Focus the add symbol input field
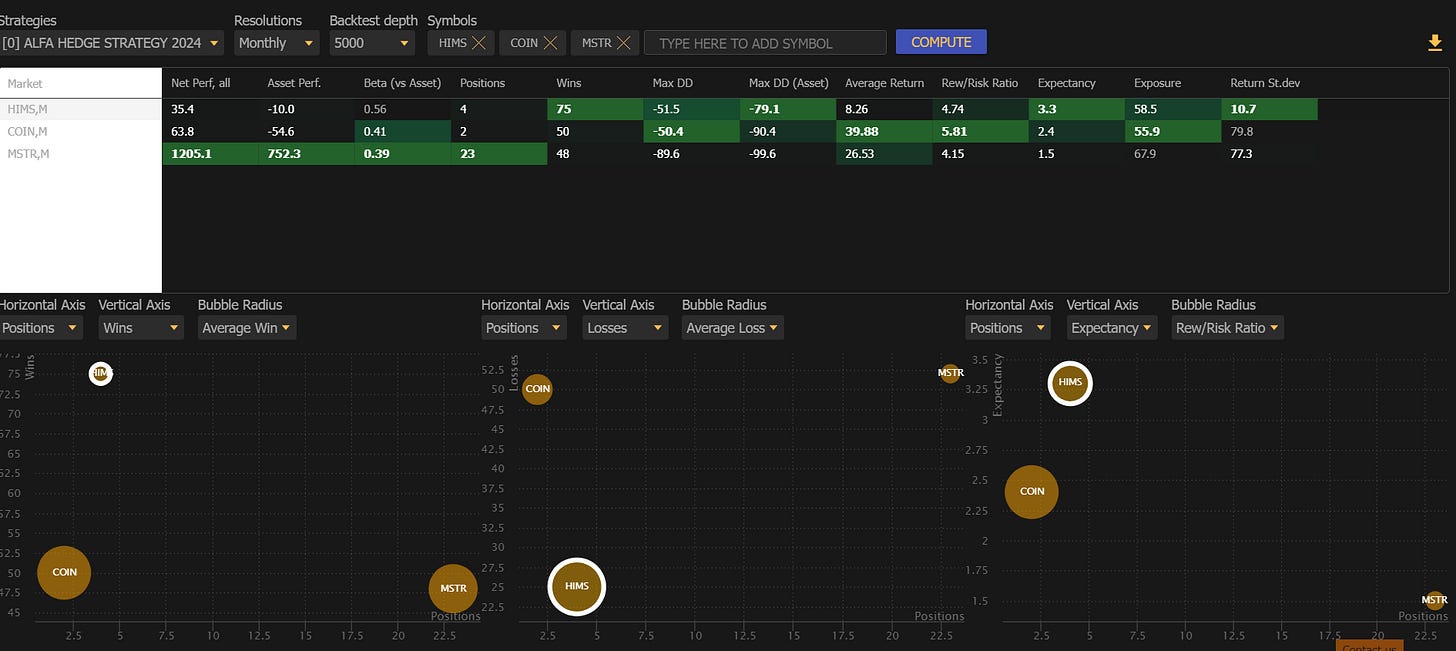The width and height of the screenshot is (1456, 651). (765, 43)
